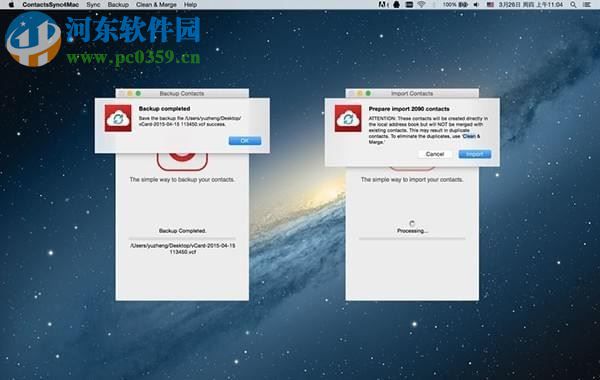Click the Adobe icon in the menu bar
This screenshot has width=600, height=380.
pos(382,5)
